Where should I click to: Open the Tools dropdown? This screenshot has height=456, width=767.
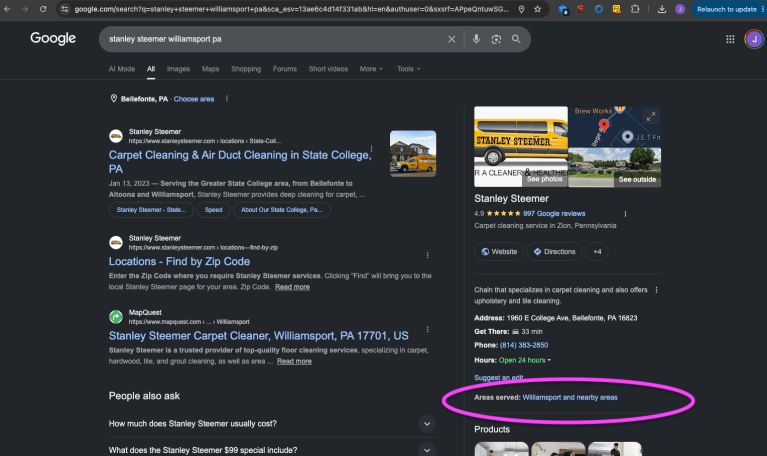pos(408,69)
